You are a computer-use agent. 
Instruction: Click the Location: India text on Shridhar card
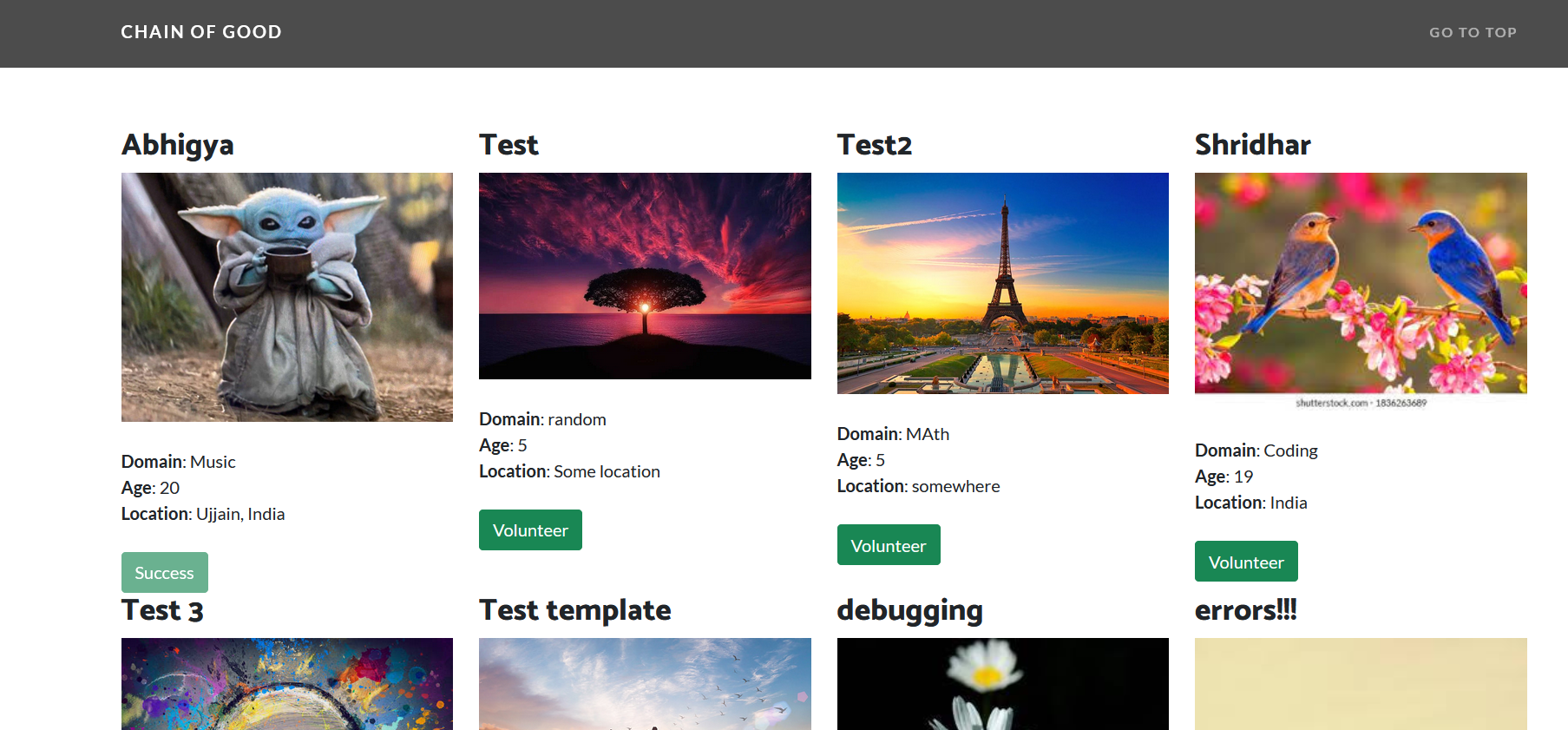tap(1250, 503)
